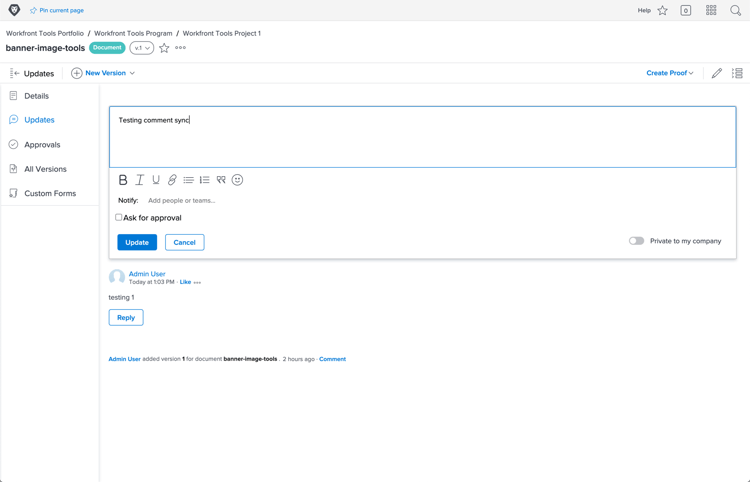Open the Details section

point(36,96)
